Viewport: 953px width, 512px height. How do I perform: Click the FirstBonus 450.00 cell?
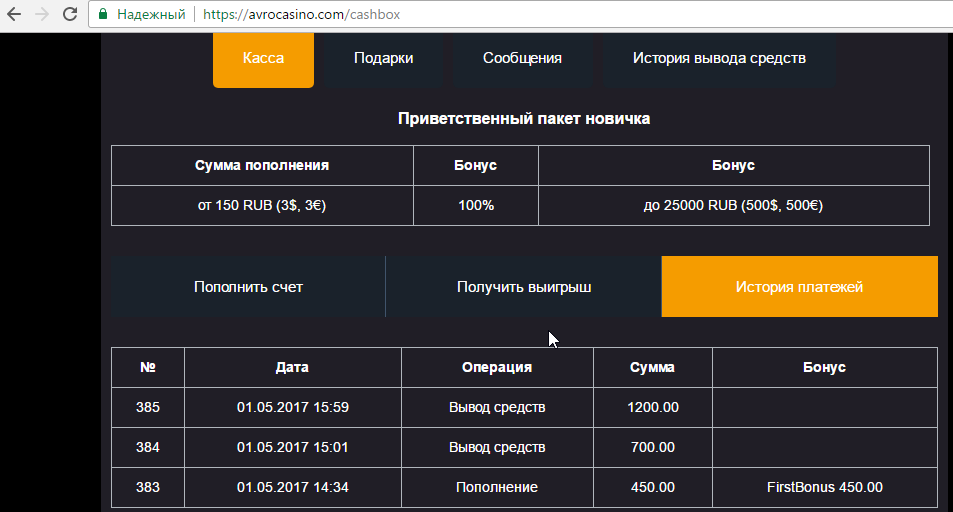pyautogui.click(x=824, y=487)
